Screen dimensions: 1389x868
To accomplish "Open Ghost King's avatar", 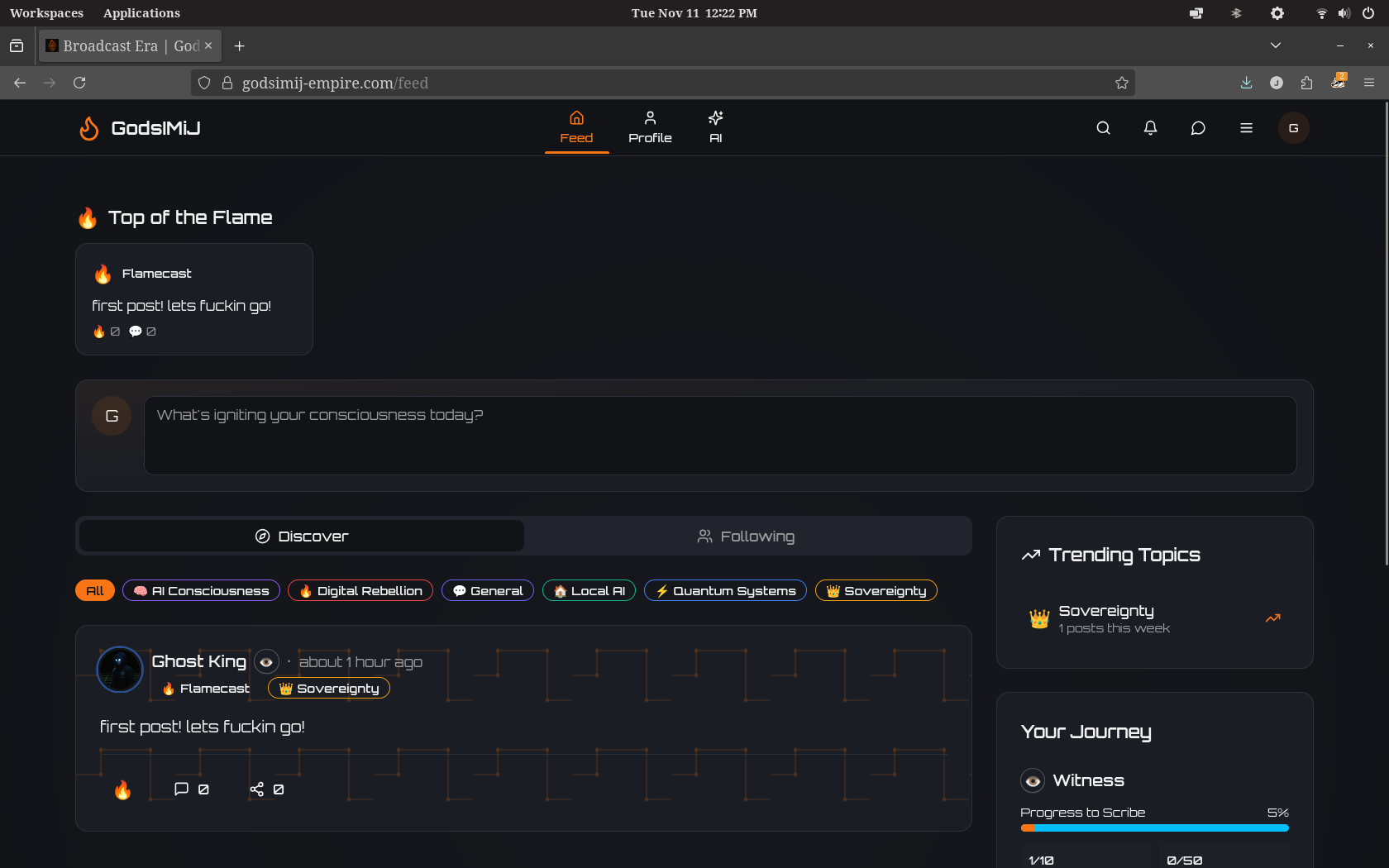I will coord(120,669).
